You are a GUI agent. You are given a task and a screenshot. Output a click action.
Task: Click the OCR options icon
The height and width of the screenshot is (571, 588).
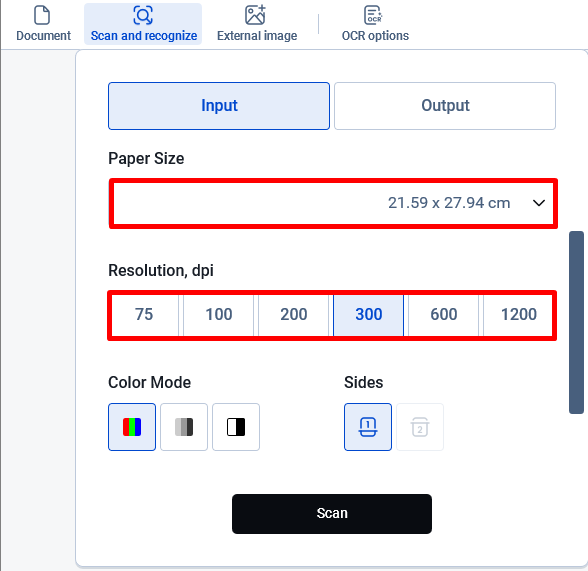373,15
